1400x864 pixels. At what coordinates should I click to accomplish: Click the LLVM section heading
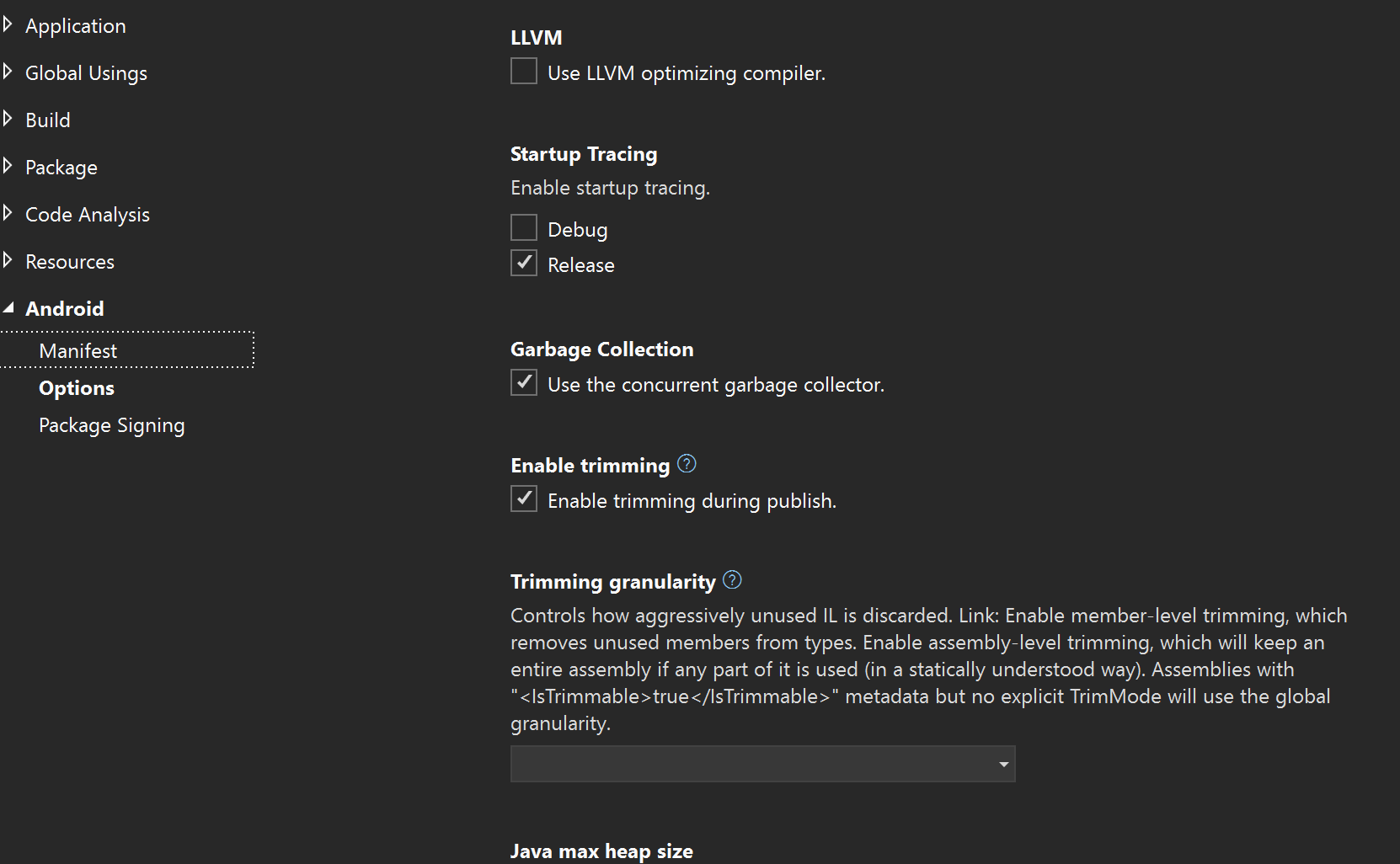click(x=536, y=38)
